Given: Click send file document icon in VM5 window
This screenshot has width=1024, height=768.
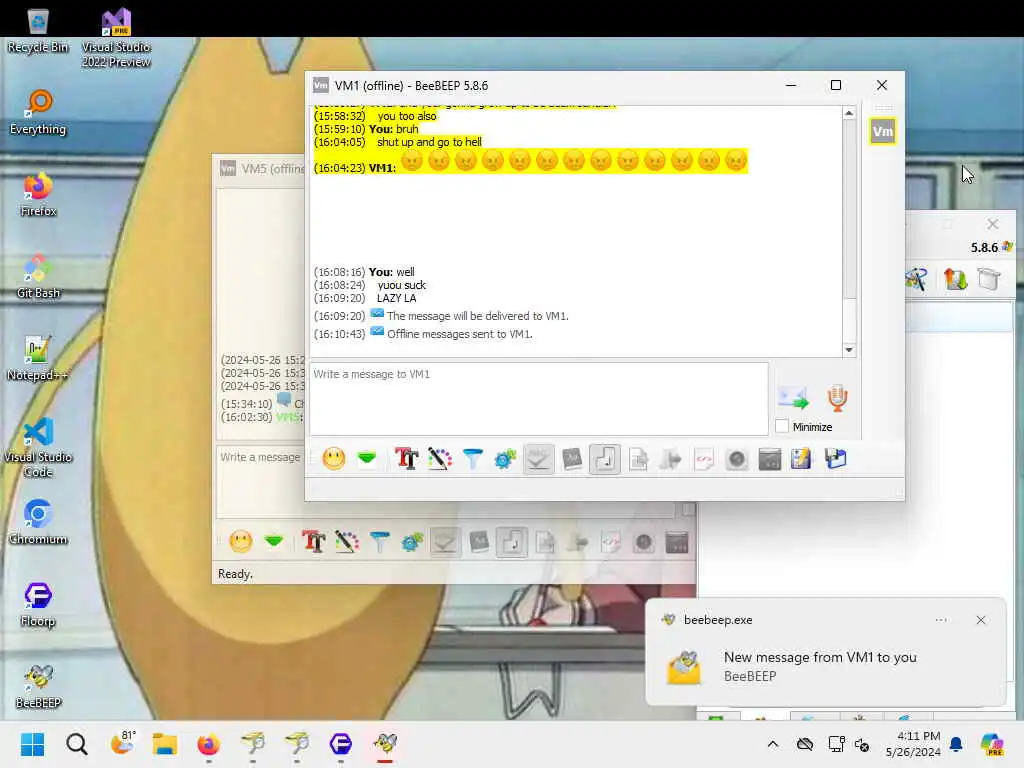Looking at the screenshot, I should (545, 541).
